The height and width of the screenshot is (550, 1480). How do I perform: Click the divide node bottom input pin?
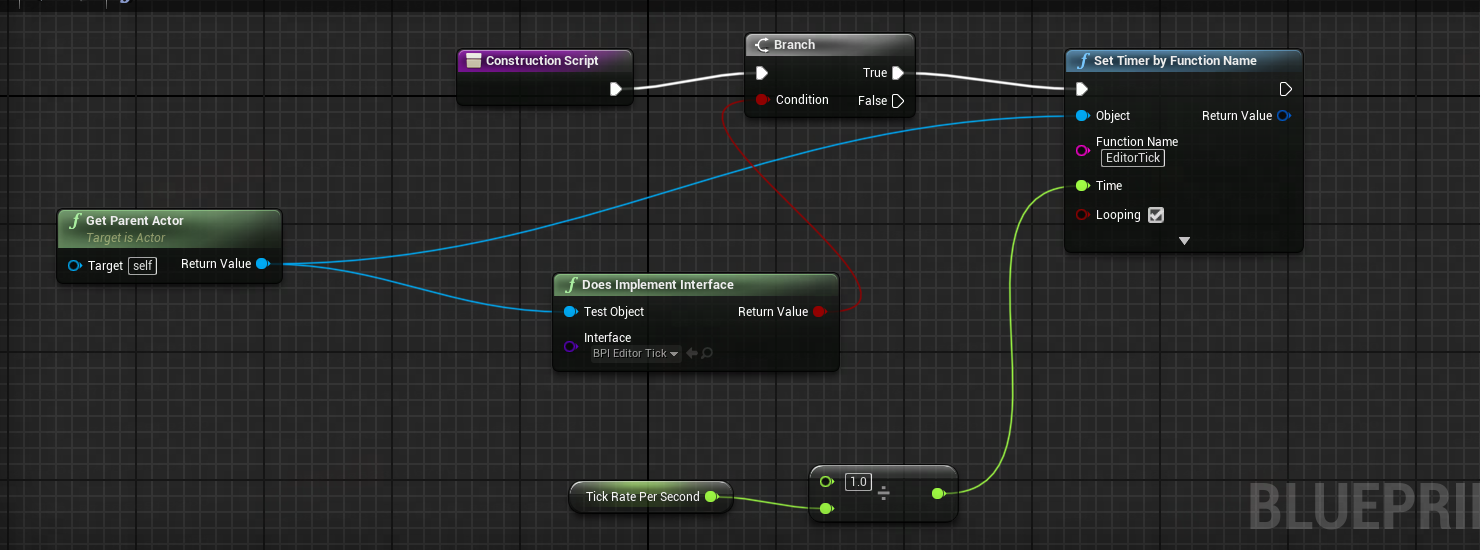(x=826, y=509)
